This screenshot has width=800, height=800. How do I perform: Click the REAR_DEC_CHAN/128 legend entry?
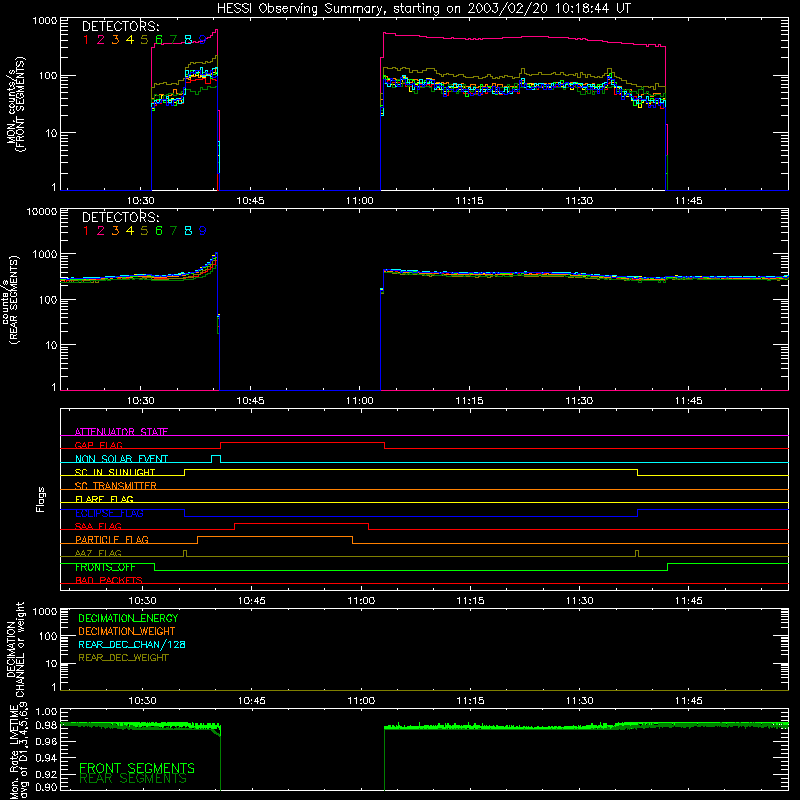click(x=132, y=644)
